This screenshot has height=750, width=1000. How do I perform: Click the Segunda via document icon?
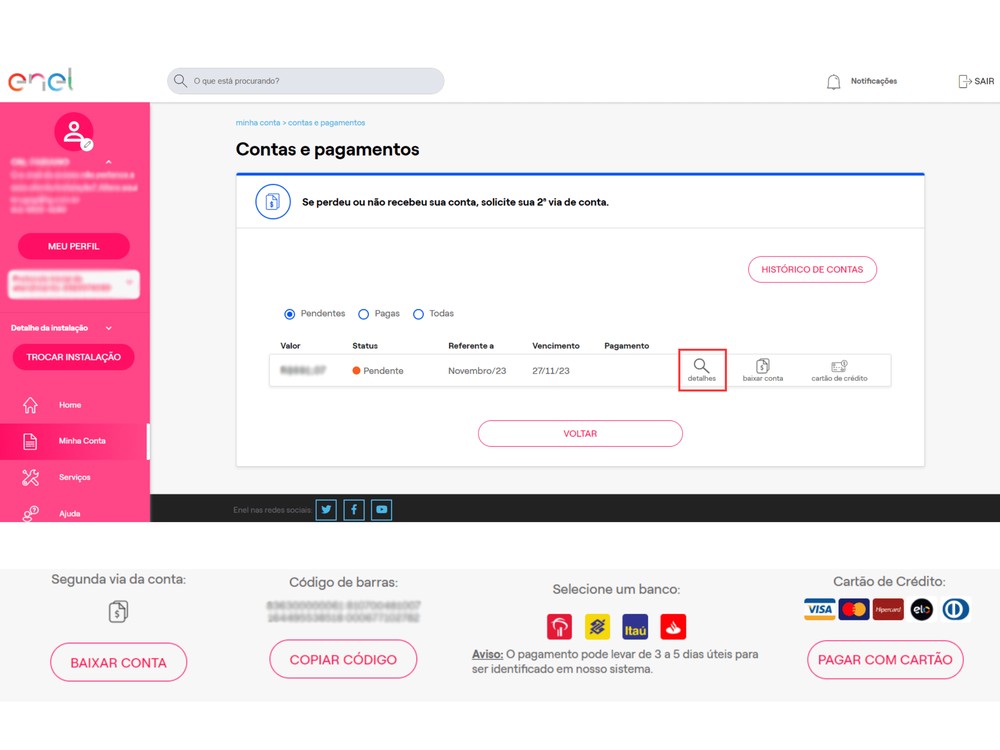coord(118,612)
